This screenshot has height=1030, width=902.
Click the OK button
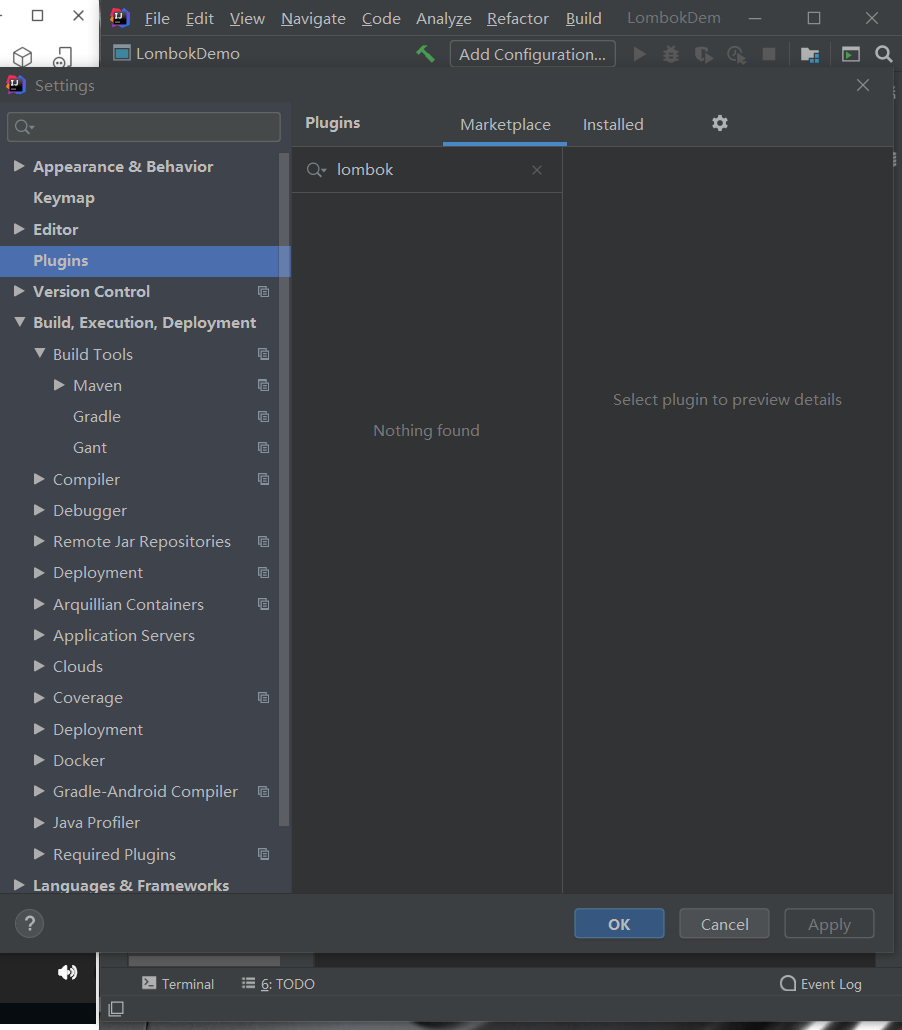coord(619,924)
